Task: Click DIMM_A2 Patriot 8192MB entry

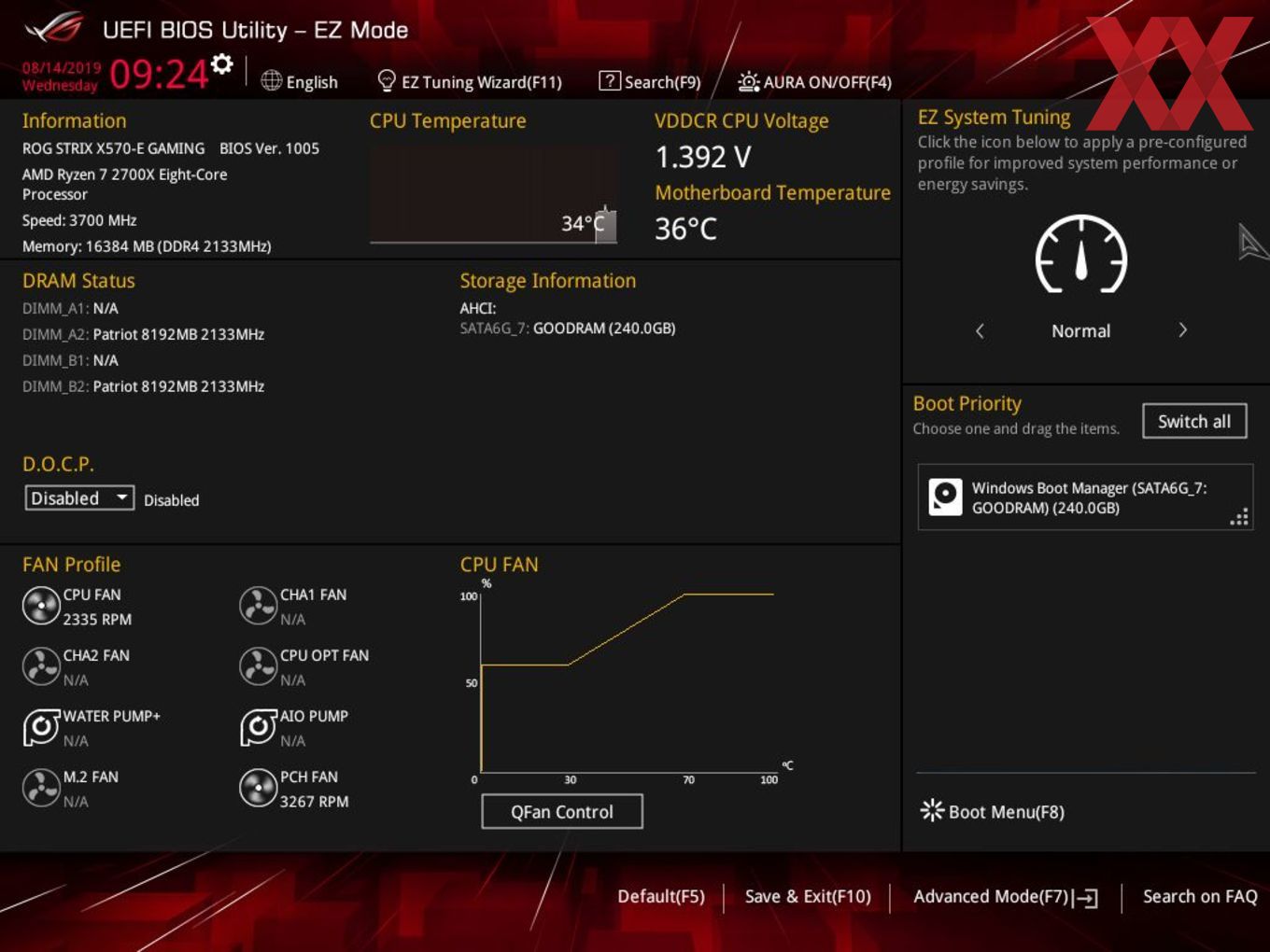Action: [143, 334]
